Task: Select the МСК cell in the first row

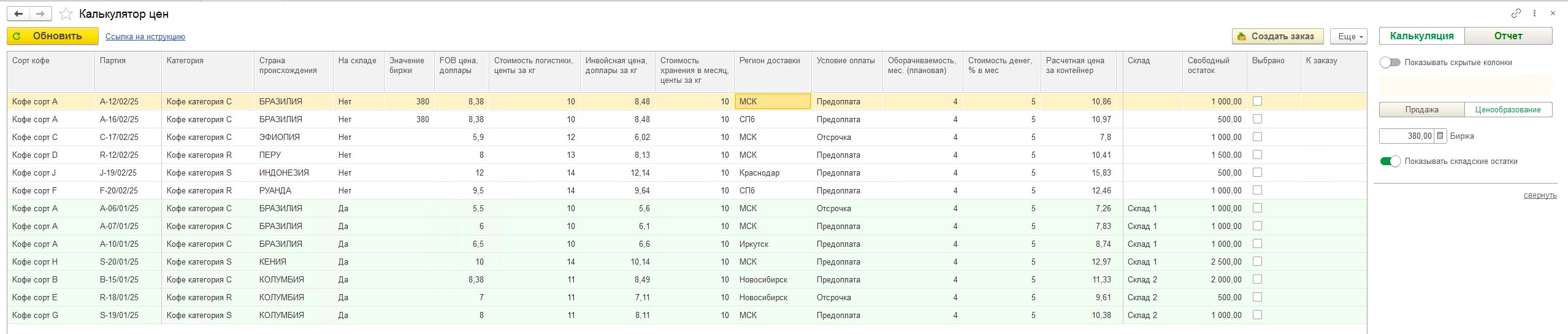Action: coord(772,101)
